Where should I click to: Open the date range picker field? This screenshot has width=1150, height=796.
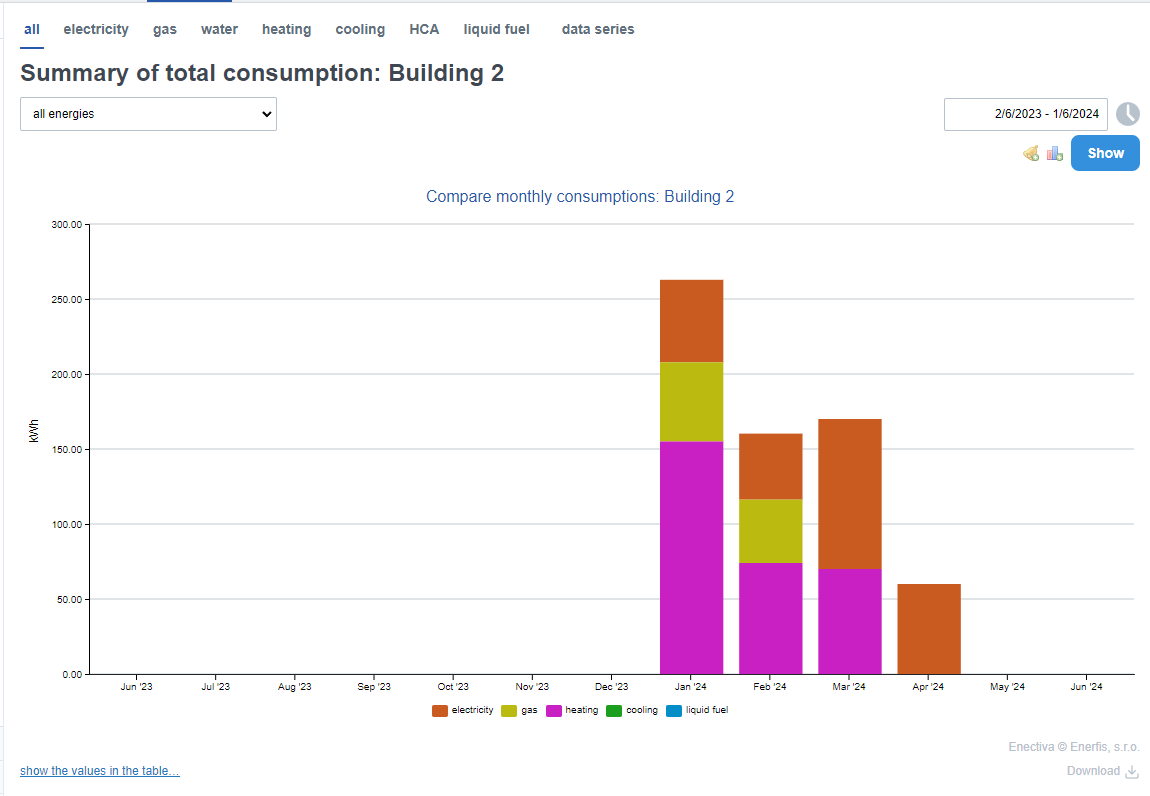tap(1025, 114)
